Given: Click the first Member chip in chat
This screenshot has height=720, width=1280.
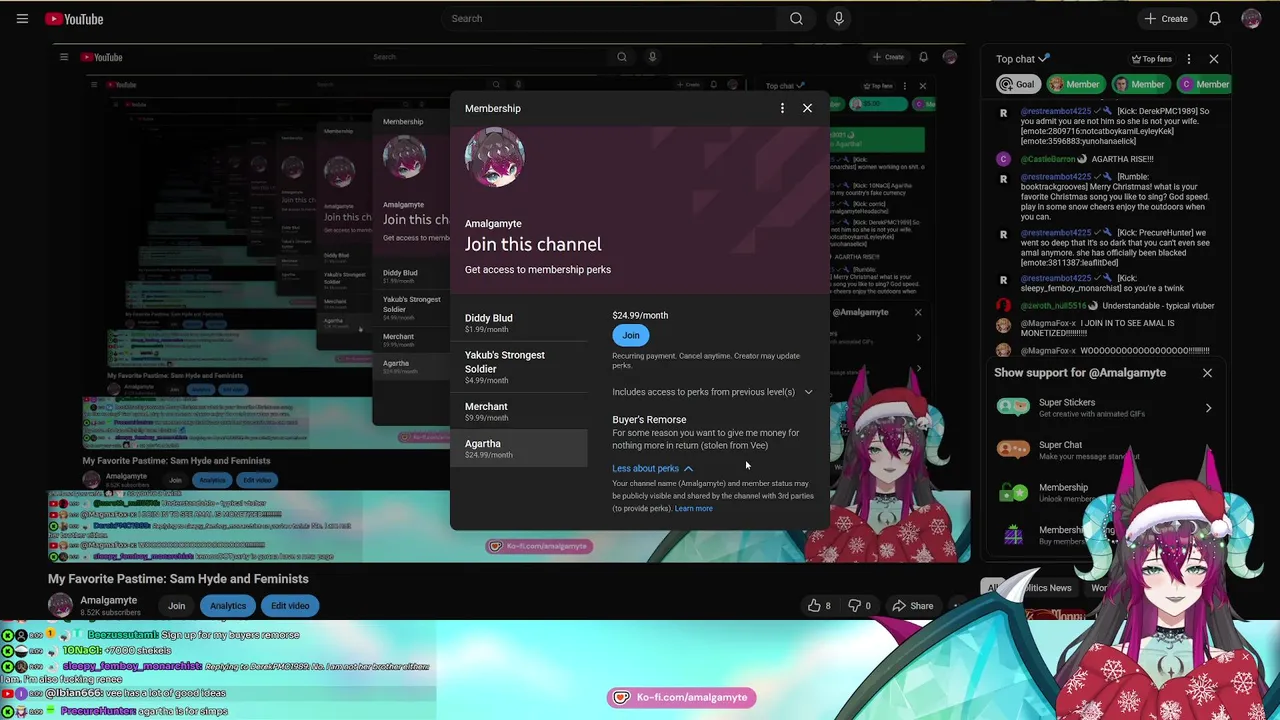Looking at the screenshot, I should (x=1075, y=84).
